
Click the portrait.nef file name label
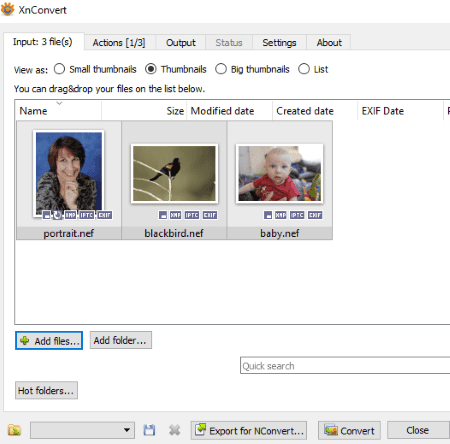[x=69, y=233]
